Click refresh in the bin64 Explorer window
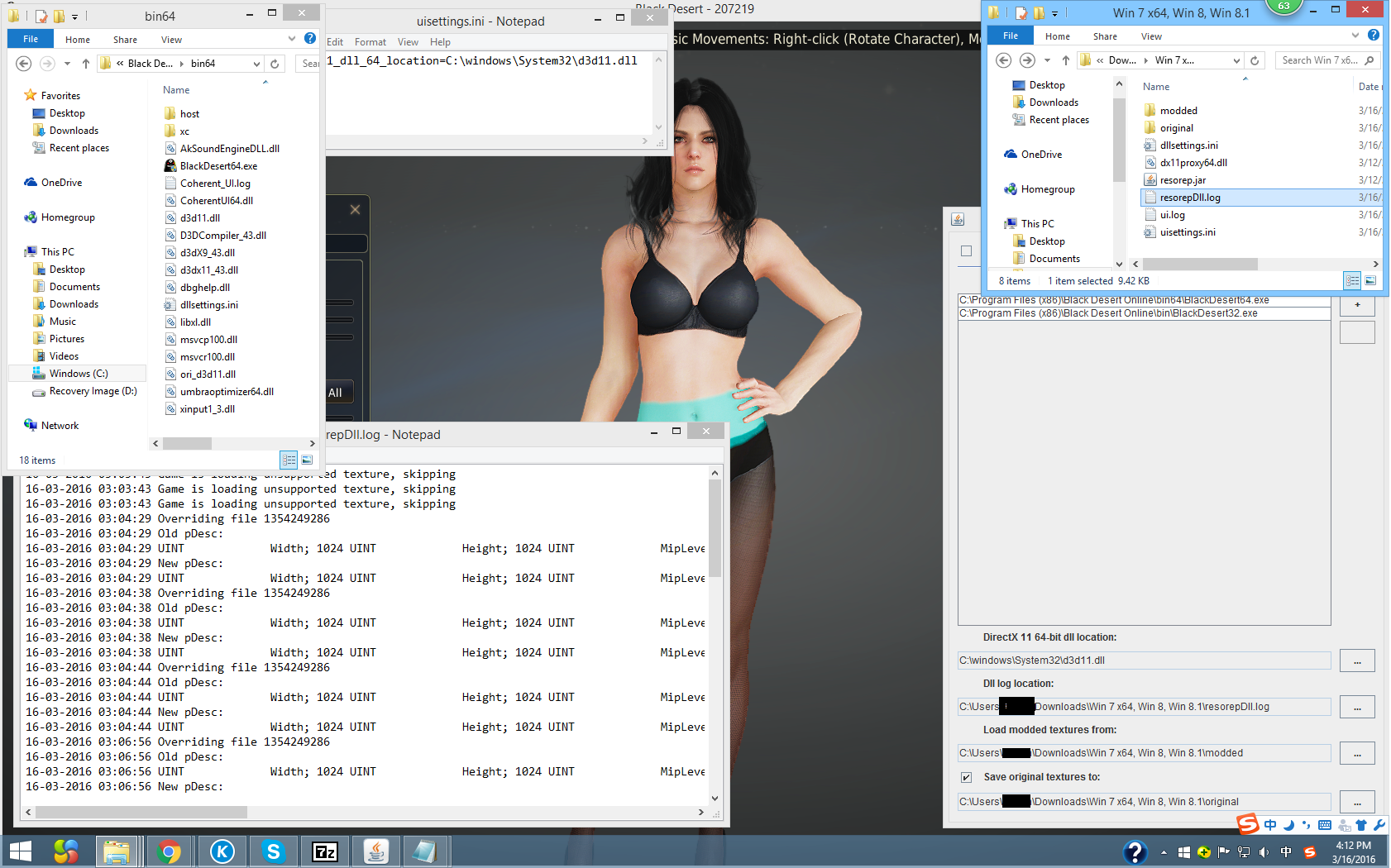 pos(275,64)
